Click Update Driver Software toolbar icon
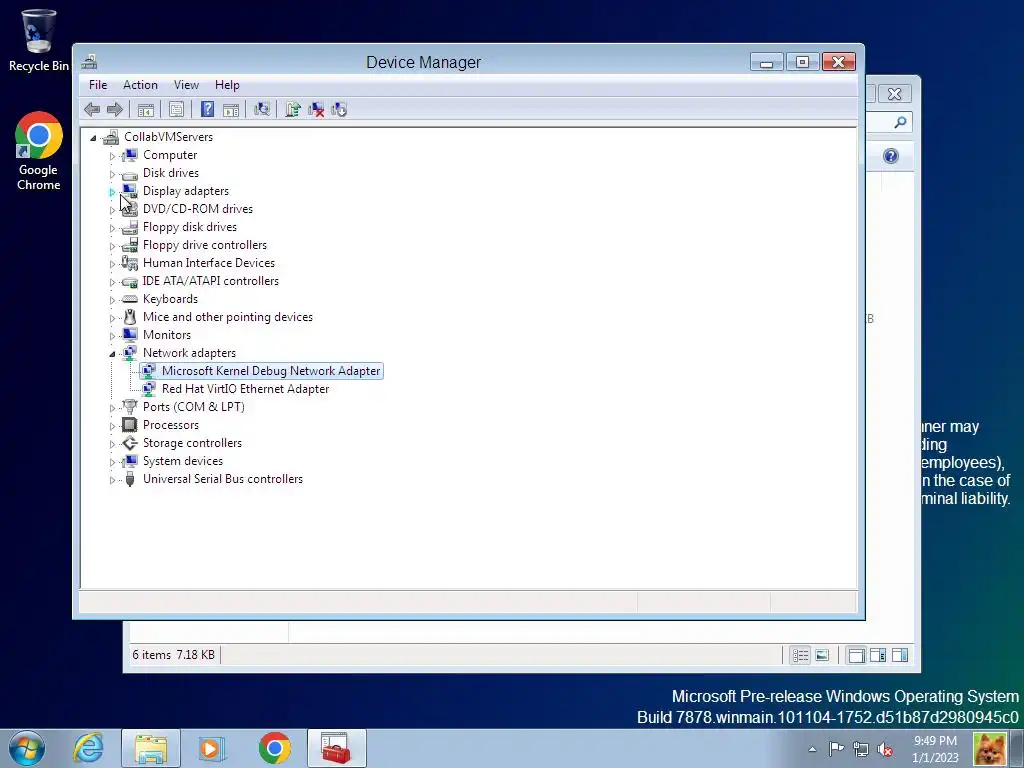Viewport: 1024px width, 768px height. click(x=293, y=110)
